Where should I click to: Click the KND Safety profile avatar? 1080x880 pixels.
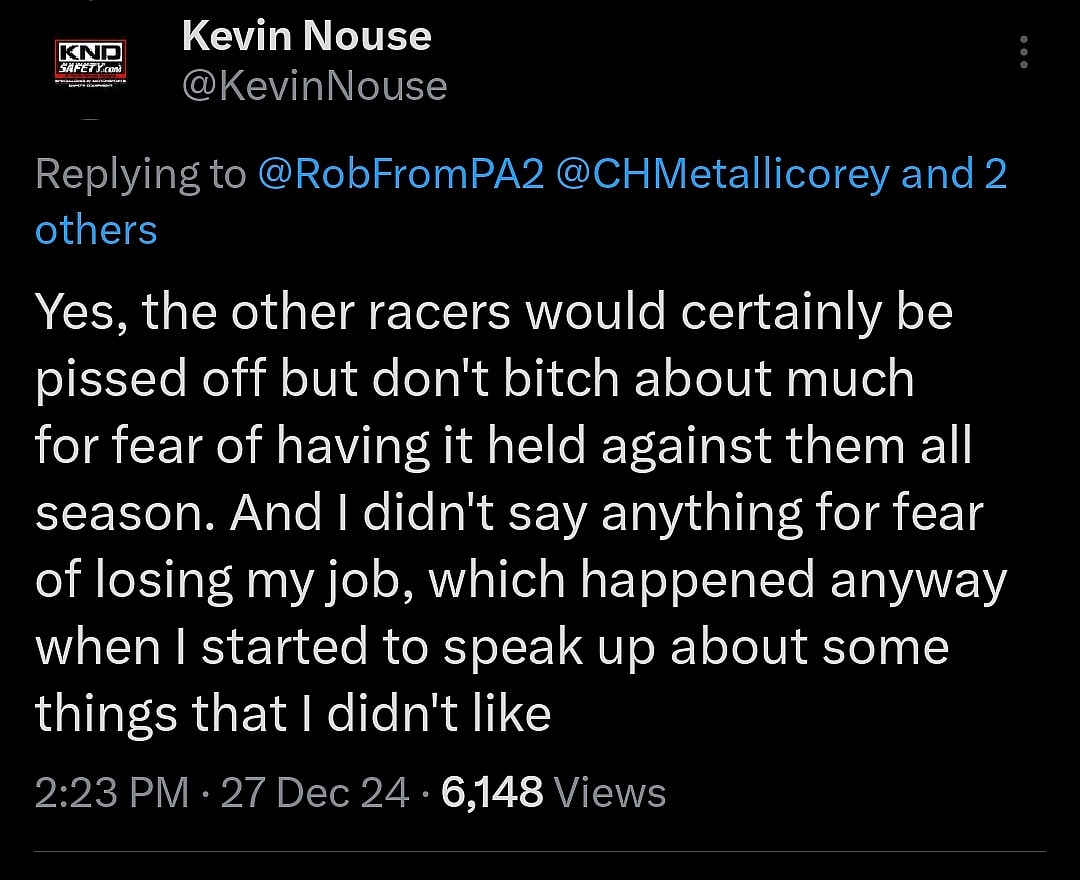click(x=89, y=65)
